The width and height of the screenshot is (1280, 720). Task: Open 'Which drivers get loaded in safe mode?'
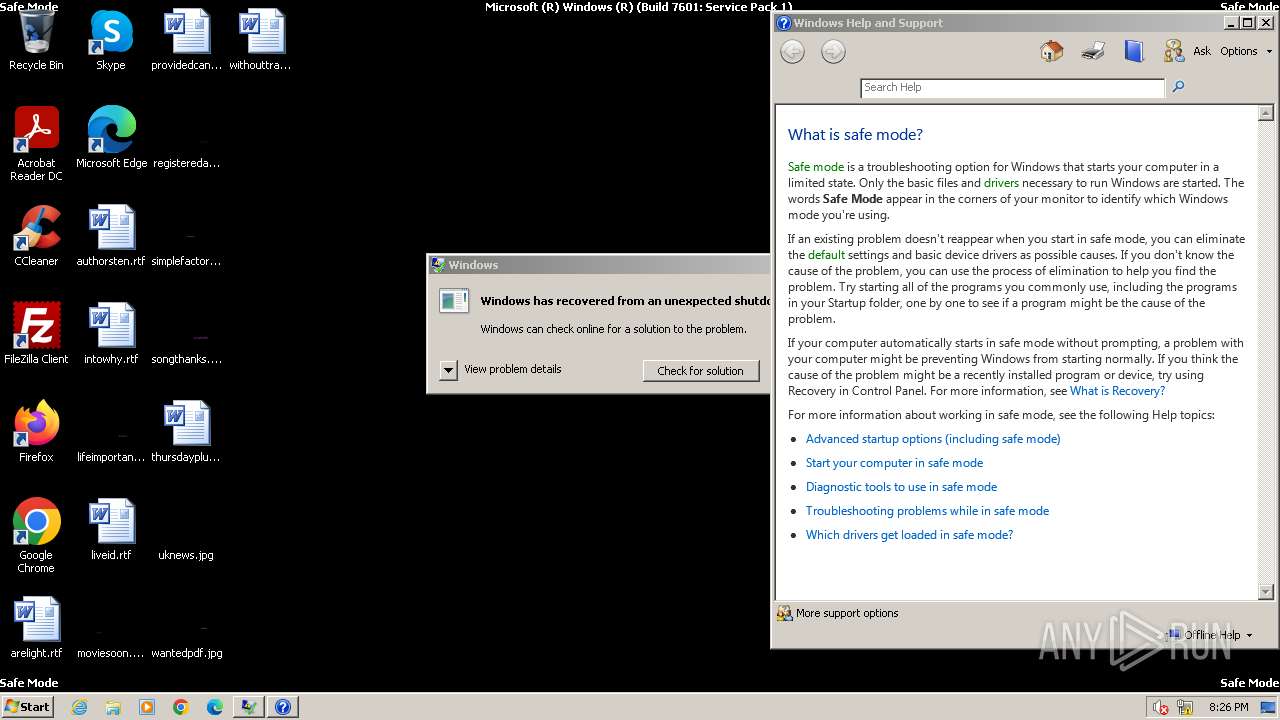click(x=909, y=535)
